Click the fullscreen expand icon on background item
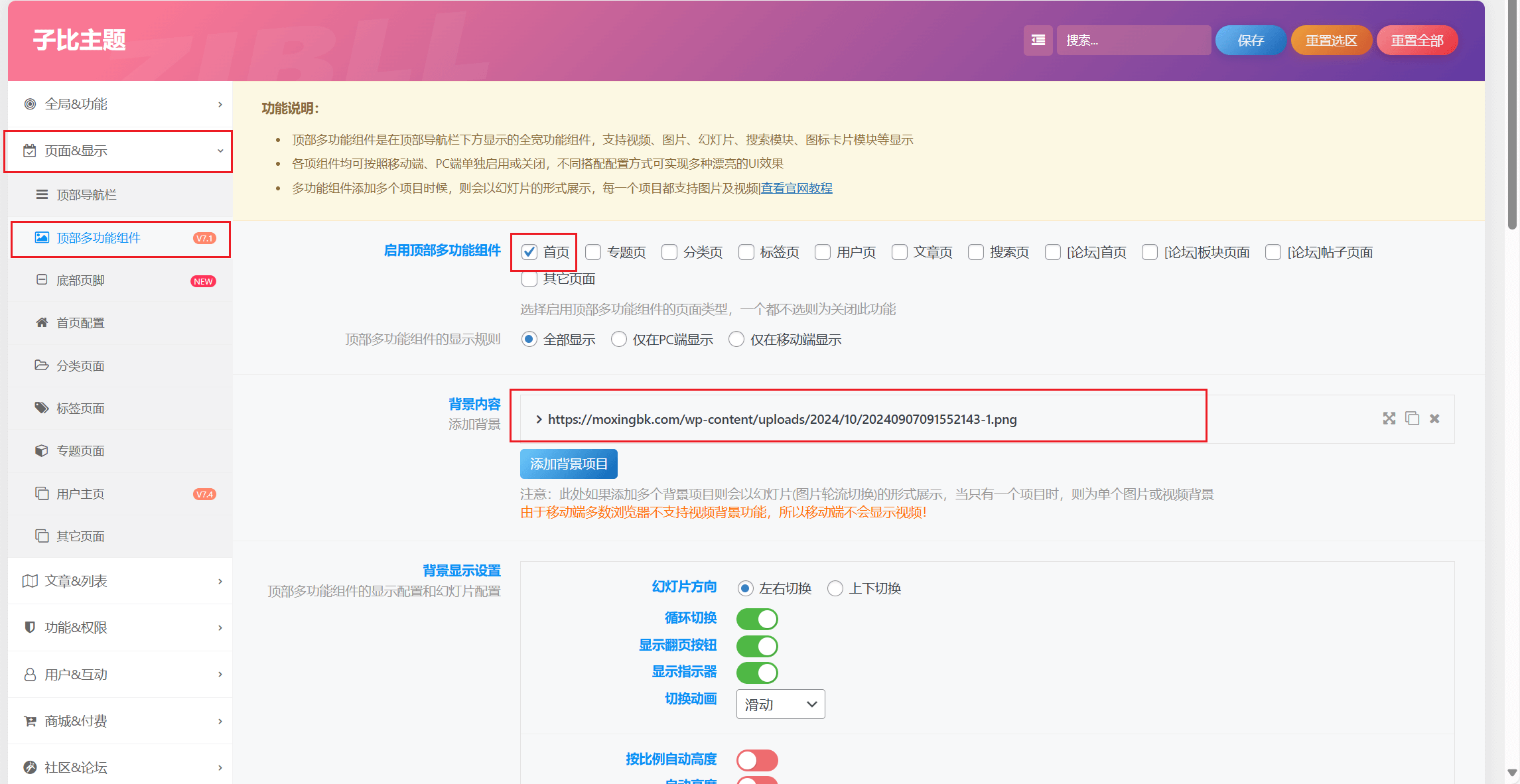This screenshot has height=784, width=1520. (x=1389, y=419)
